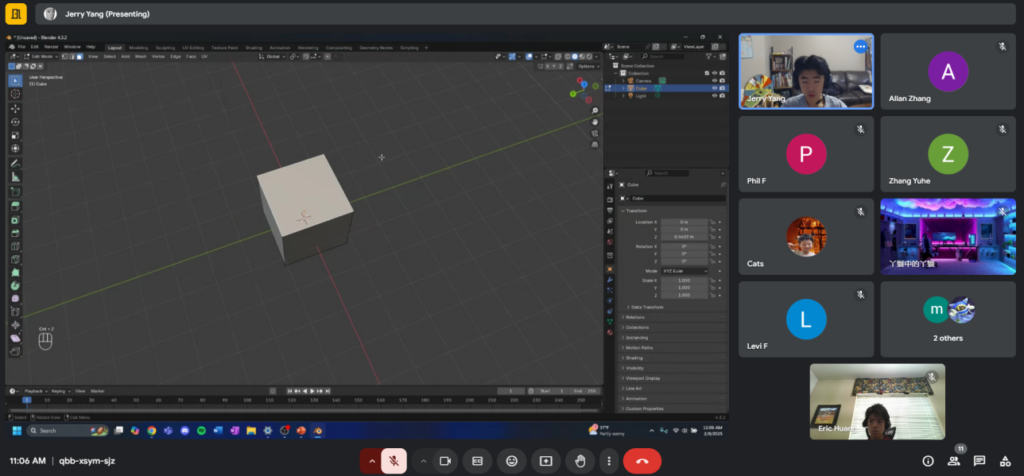Open the Playback dropdown in timeline
1024x476 pixels.
pos(35,391)
